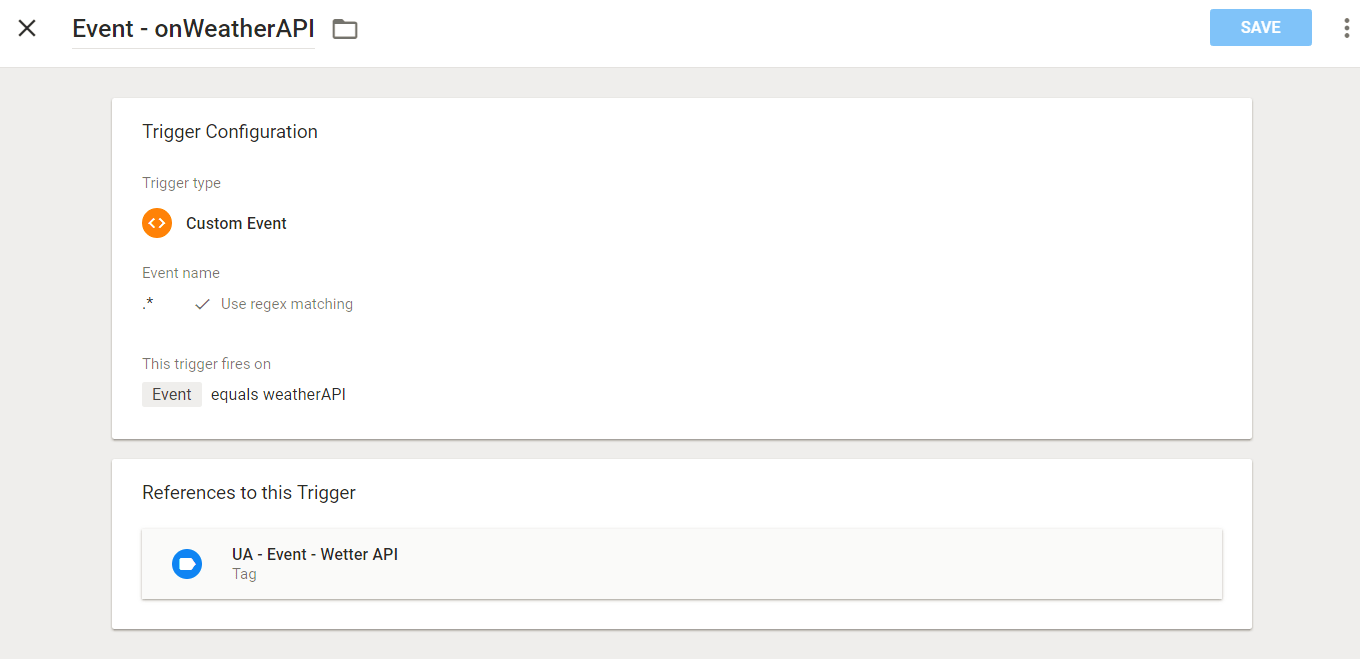Click the '.*' event name value
Viewport: 1360px width, 659px height.
148,304
